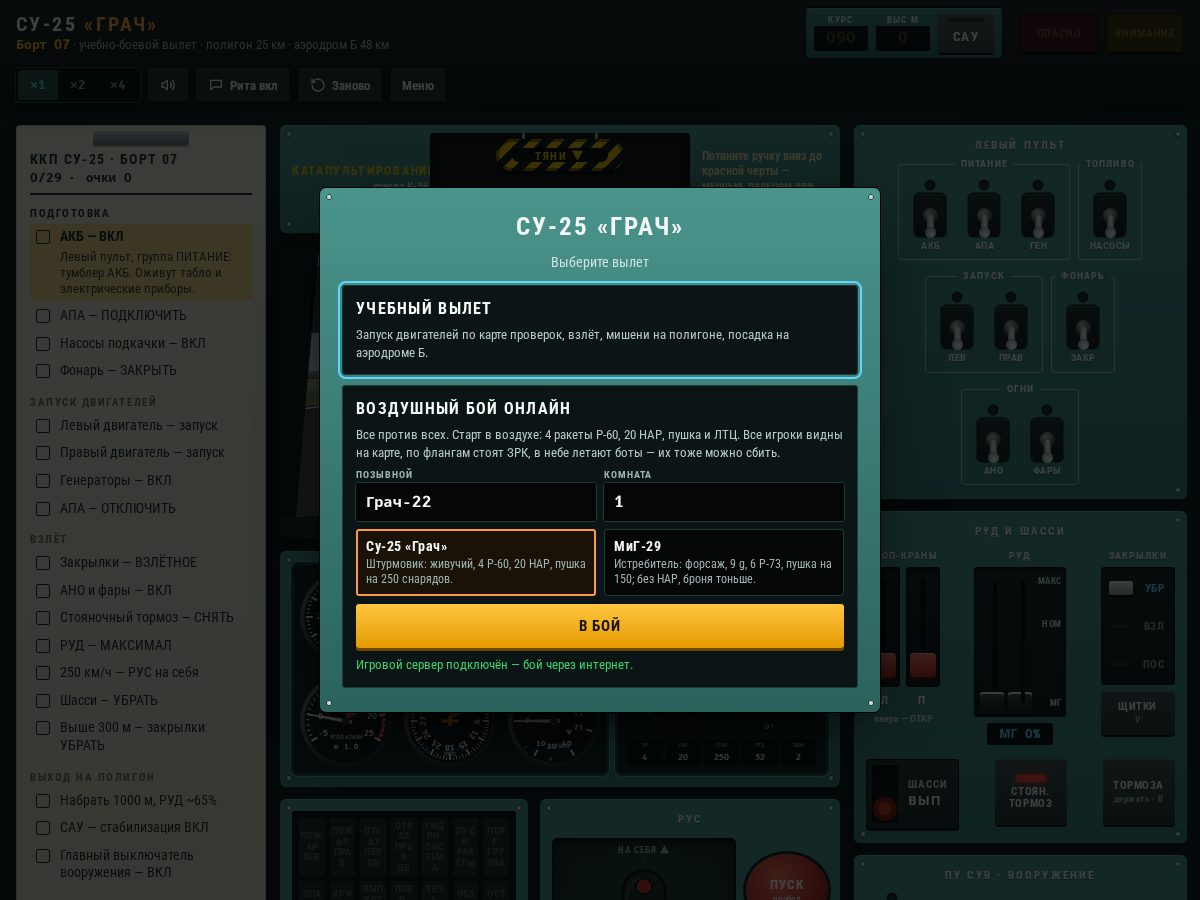
Task: Click the КУРС heading display 090
Action: (840, 38)
